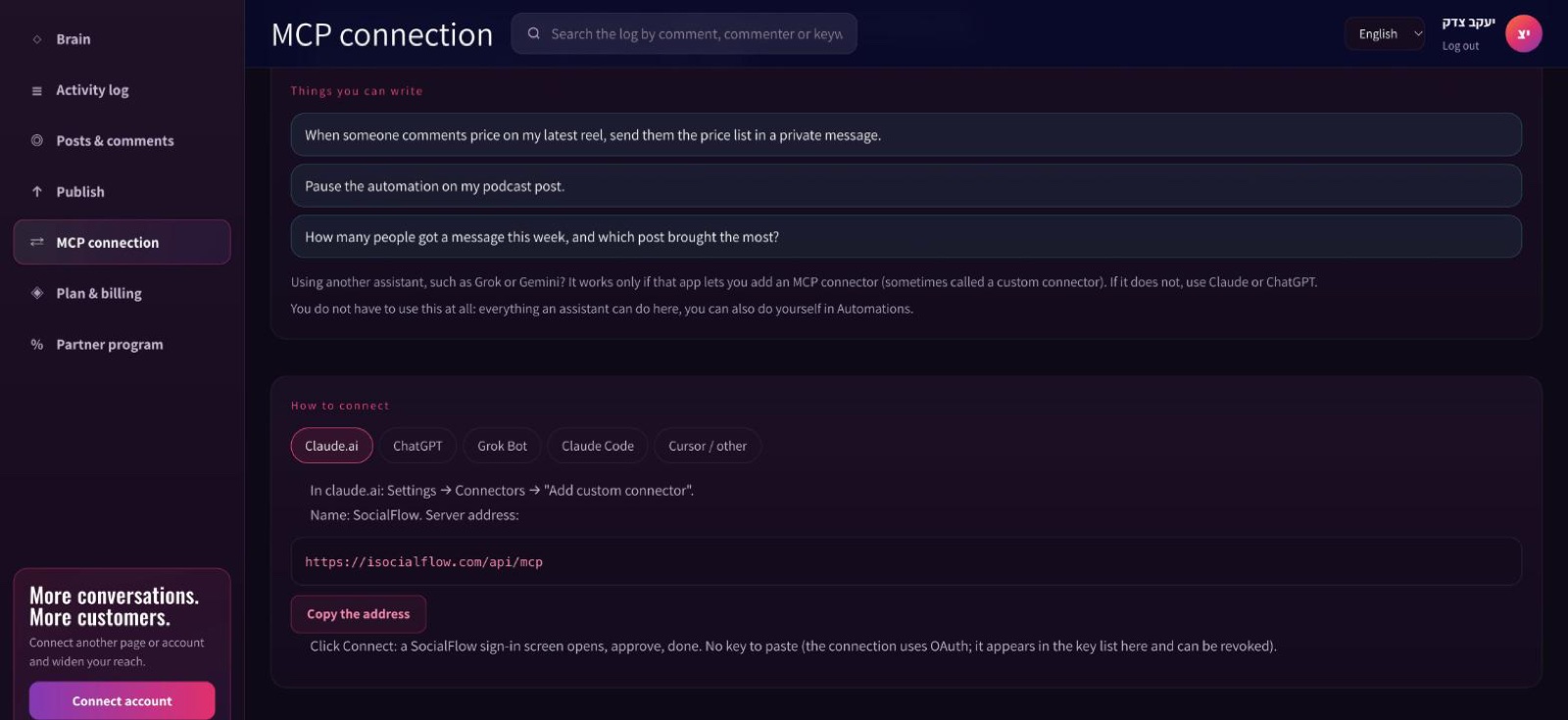
Task: Choose the Cursor / other tab
Action: pos(708,446)
